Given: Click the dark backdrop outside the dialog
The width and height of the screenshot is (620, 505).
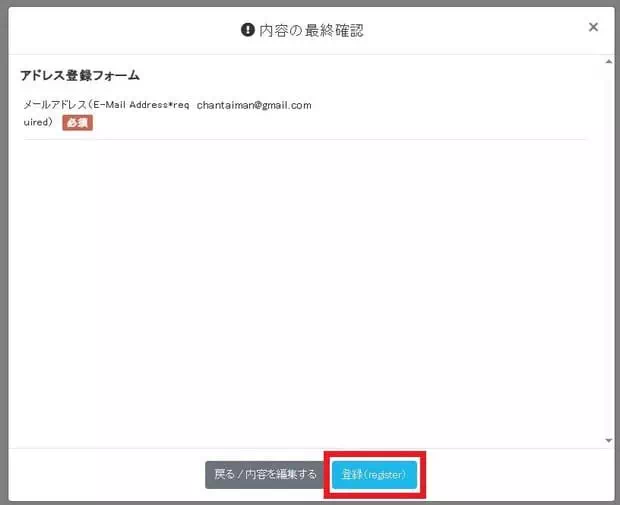Looking at the screenshot, I should point(3,250).
